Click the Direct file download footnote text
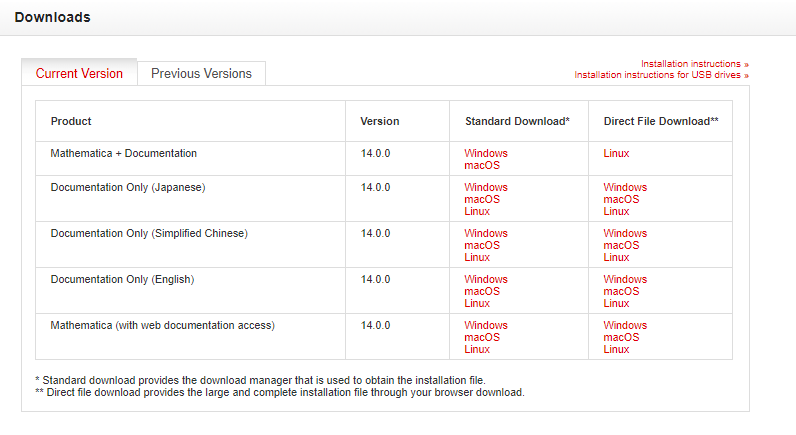The width and height of the screenshot is (796, 435). point(280,392)
